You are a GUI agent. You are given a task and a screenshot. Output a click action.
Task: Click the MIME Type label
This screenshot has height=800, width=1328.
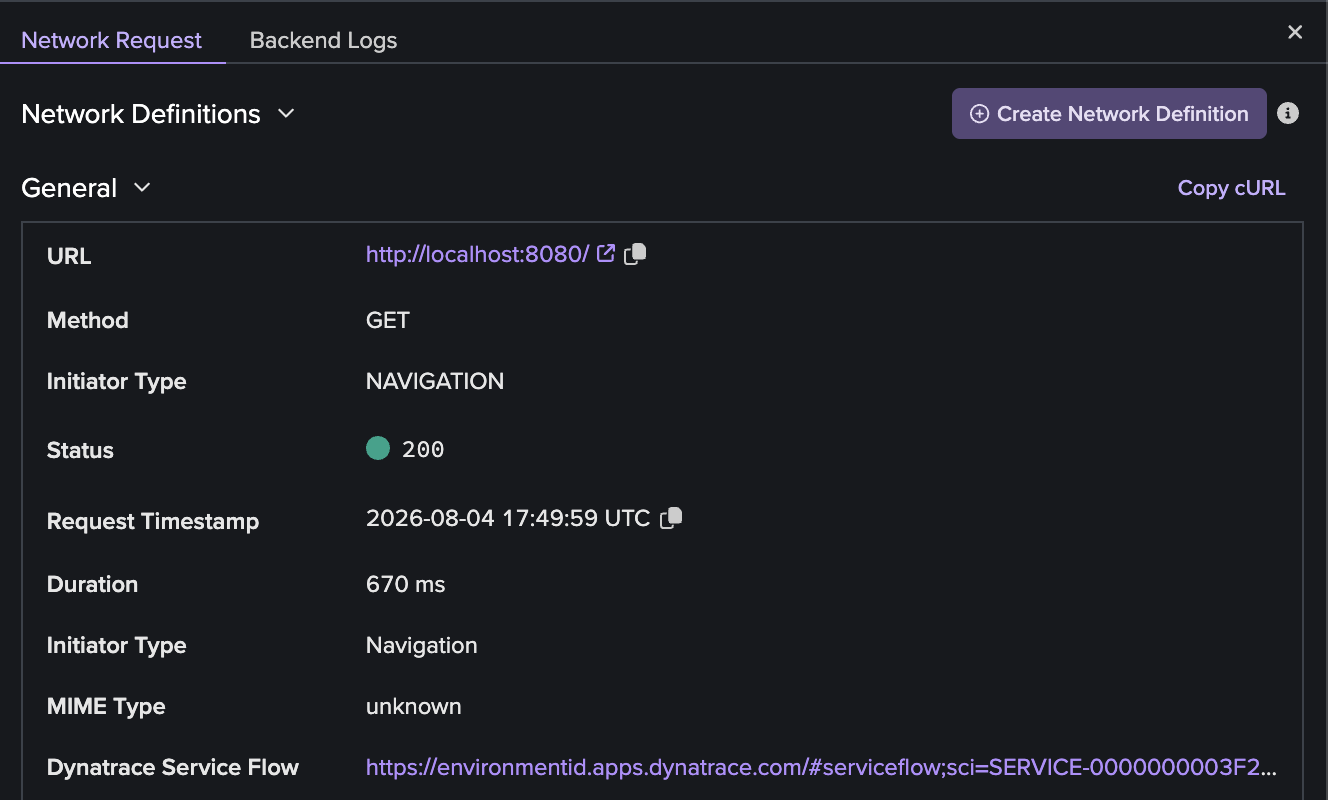coord(106,707)
